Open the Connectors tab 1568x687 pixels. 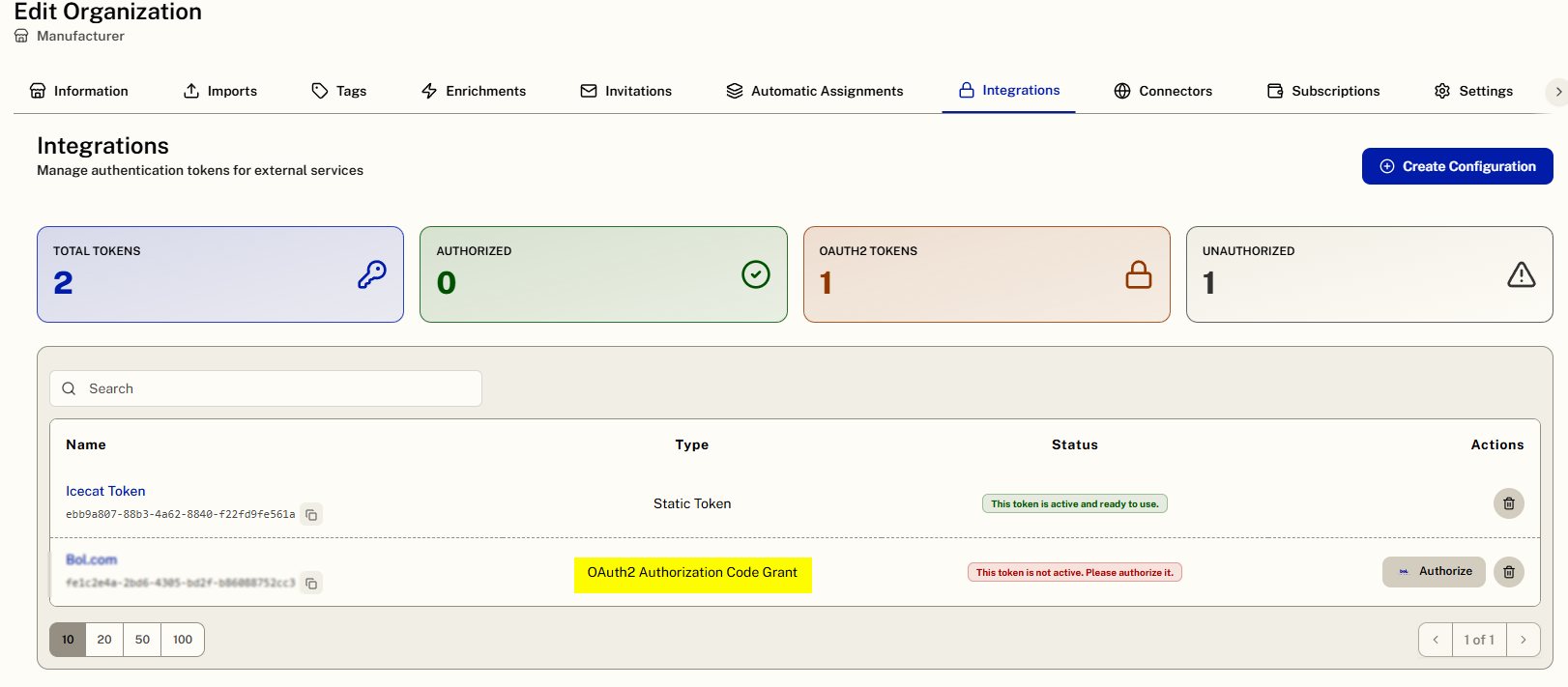[1163, 91]
